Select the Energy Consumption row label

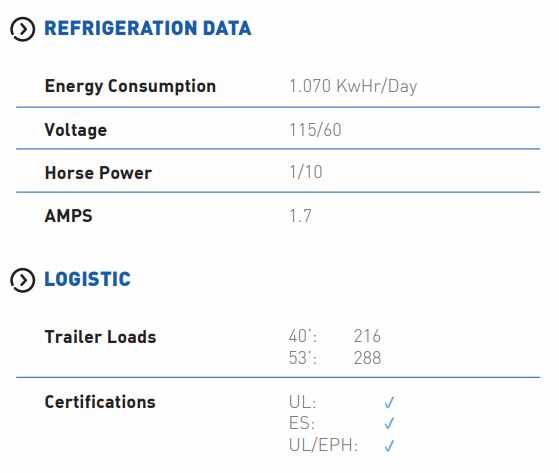(130, 87)
